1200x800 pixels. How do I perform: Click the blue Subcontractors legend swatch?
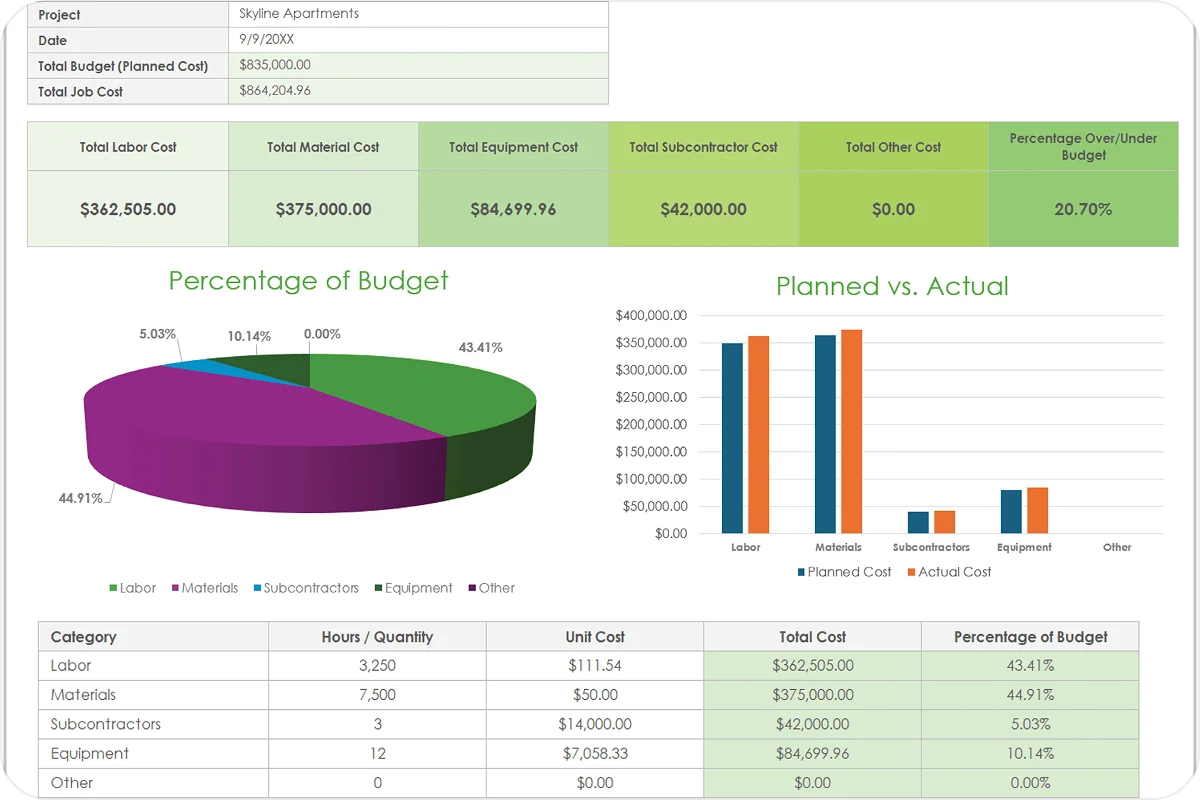257,589
